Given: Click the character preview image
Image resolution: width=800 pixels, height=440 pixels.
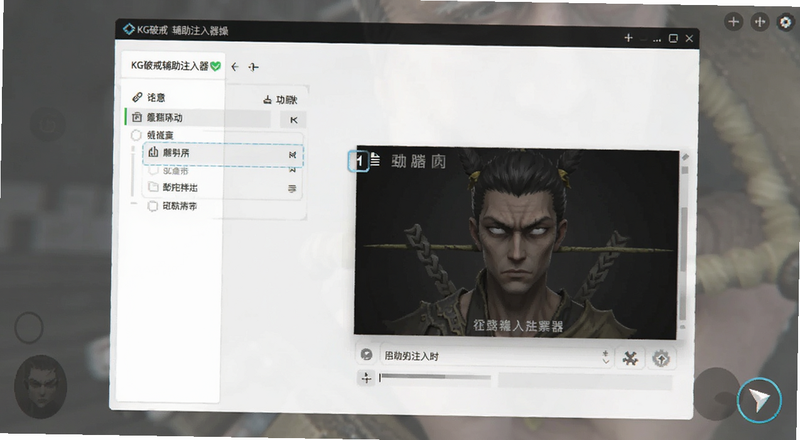Looking at the screenshot, I should pos(515,242).
